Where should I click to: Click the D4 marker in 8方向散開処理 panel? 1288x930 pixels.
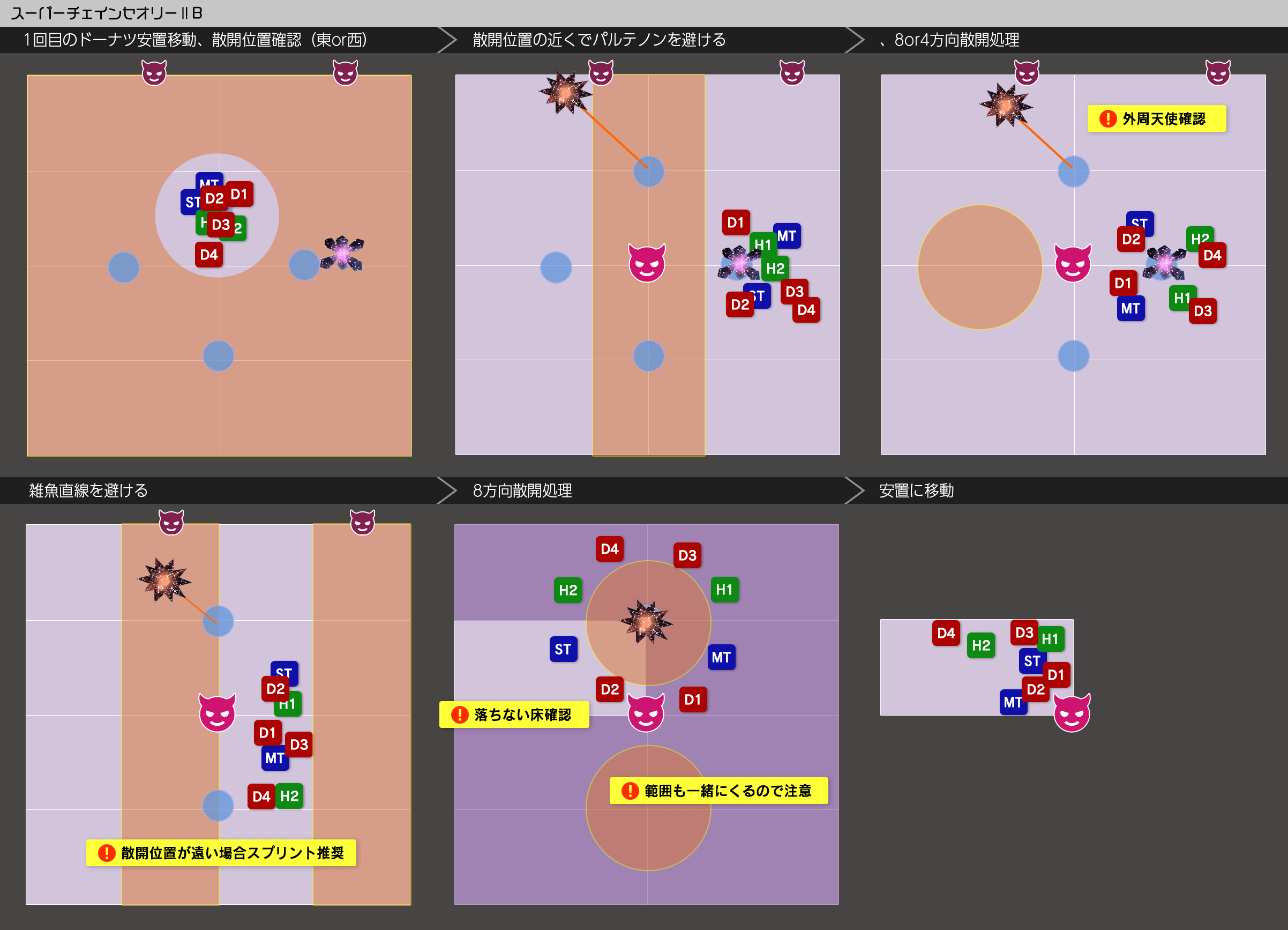tap(609, 549)
